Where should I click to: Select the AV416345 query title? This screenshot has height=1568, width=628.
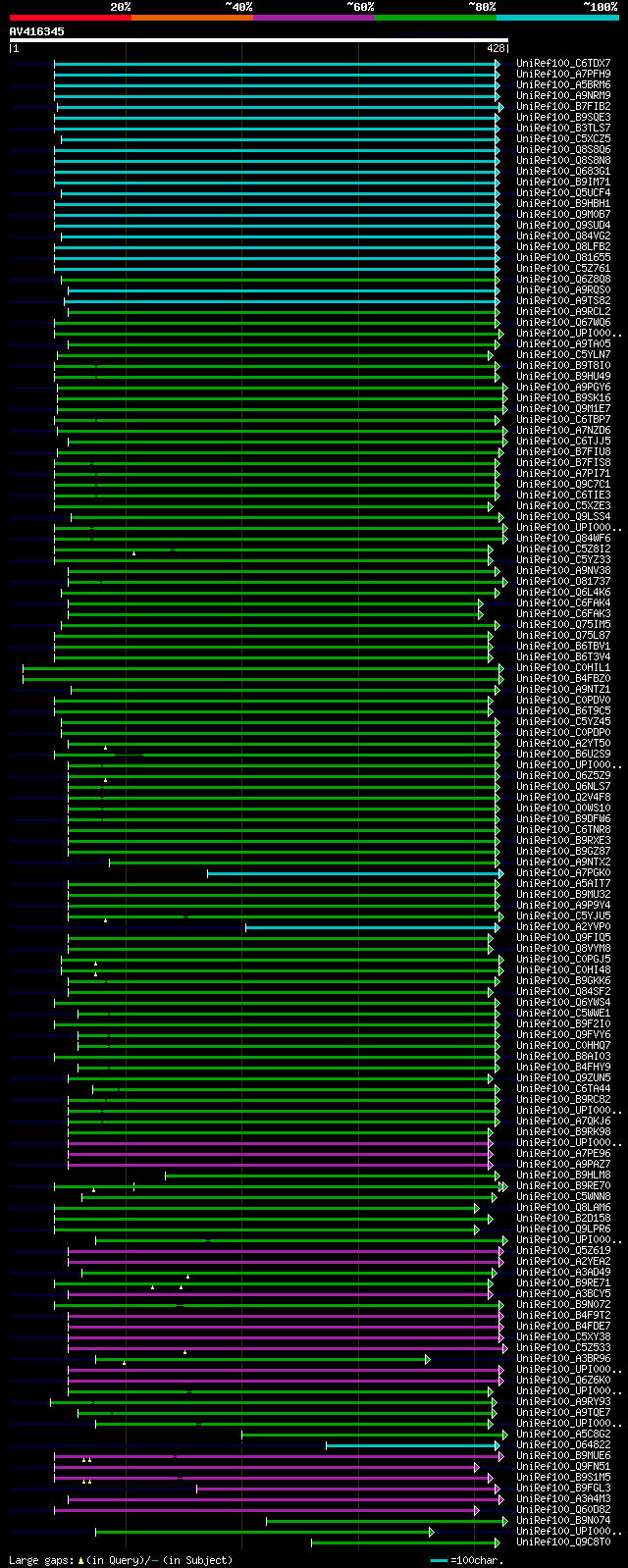click(x=37, y=31)
